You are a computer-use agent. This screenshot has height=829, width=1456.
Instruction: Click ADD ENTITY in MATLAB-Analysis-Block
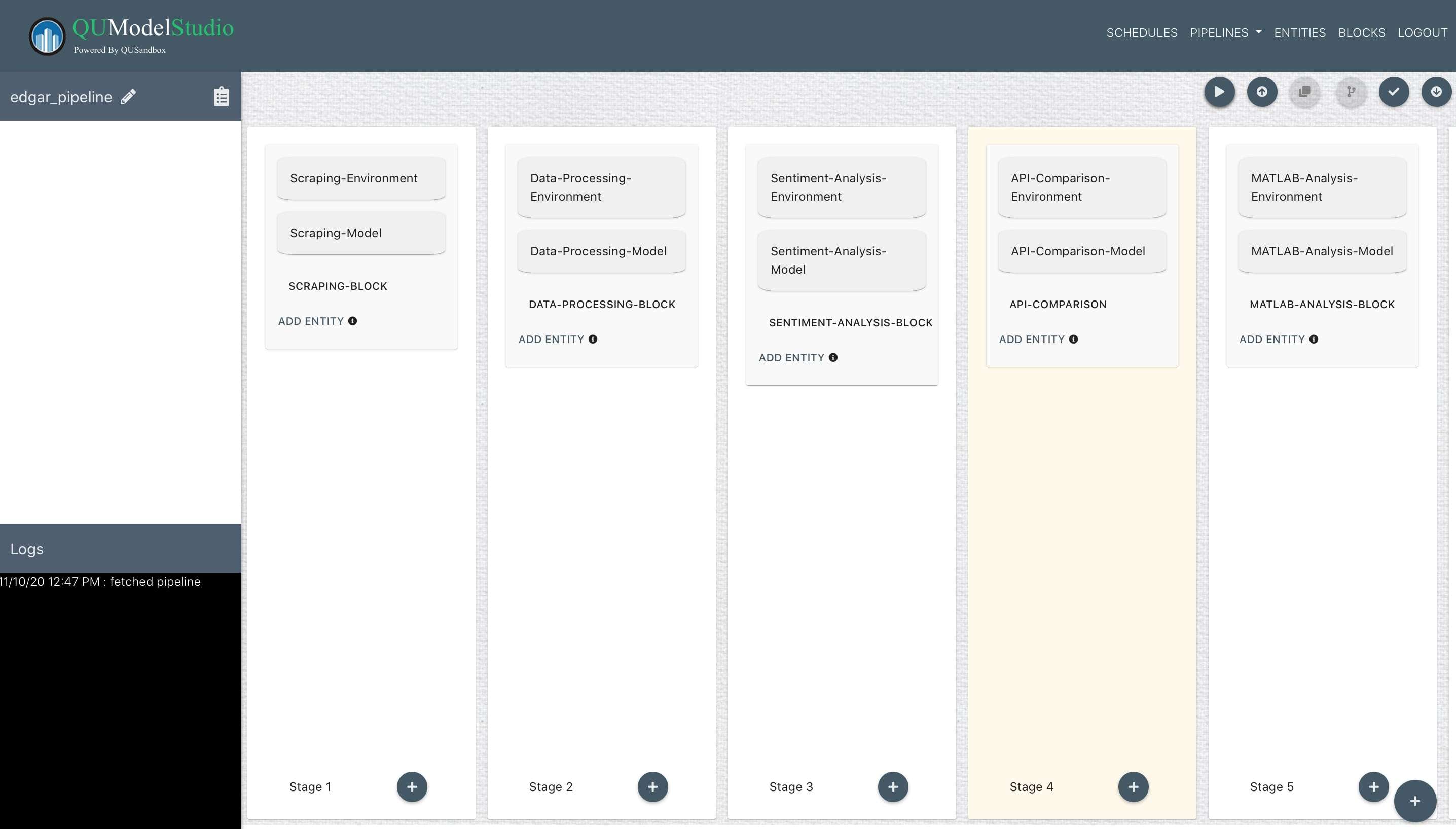coord(1272,340)
